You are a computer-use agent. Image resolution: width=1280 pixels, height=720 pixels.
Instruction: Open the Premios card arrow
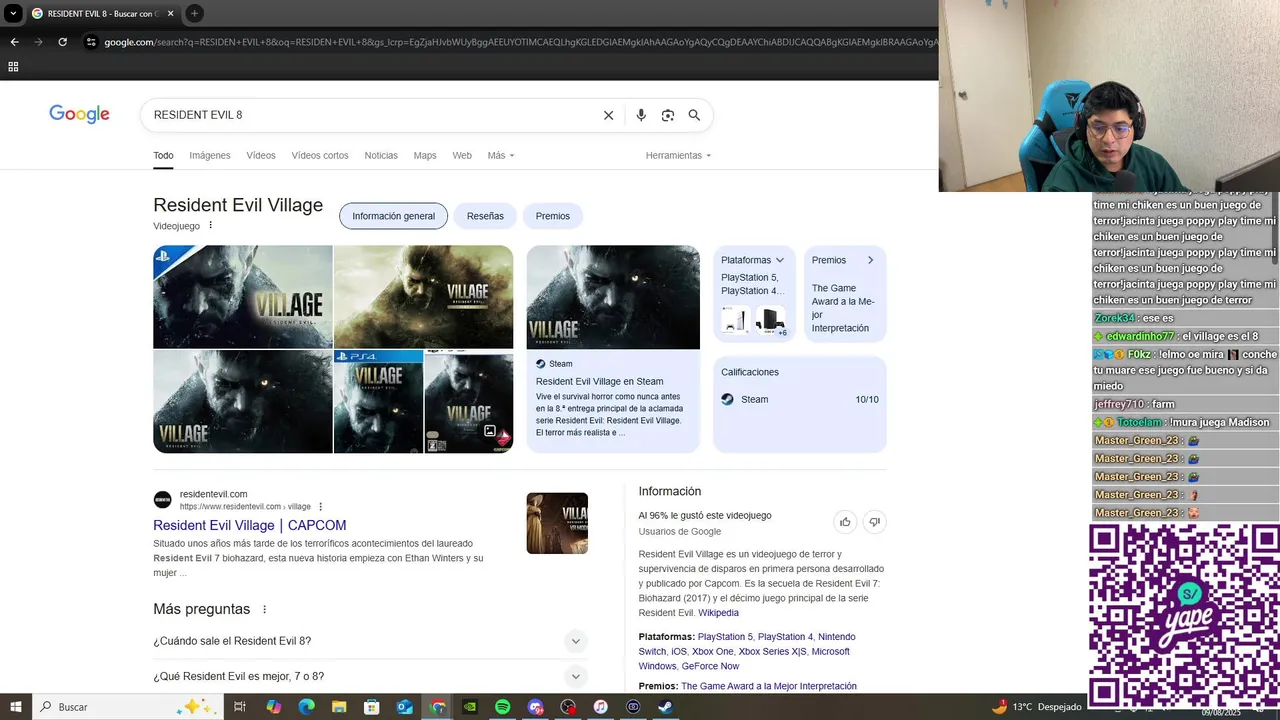click(x=870, y=260)
